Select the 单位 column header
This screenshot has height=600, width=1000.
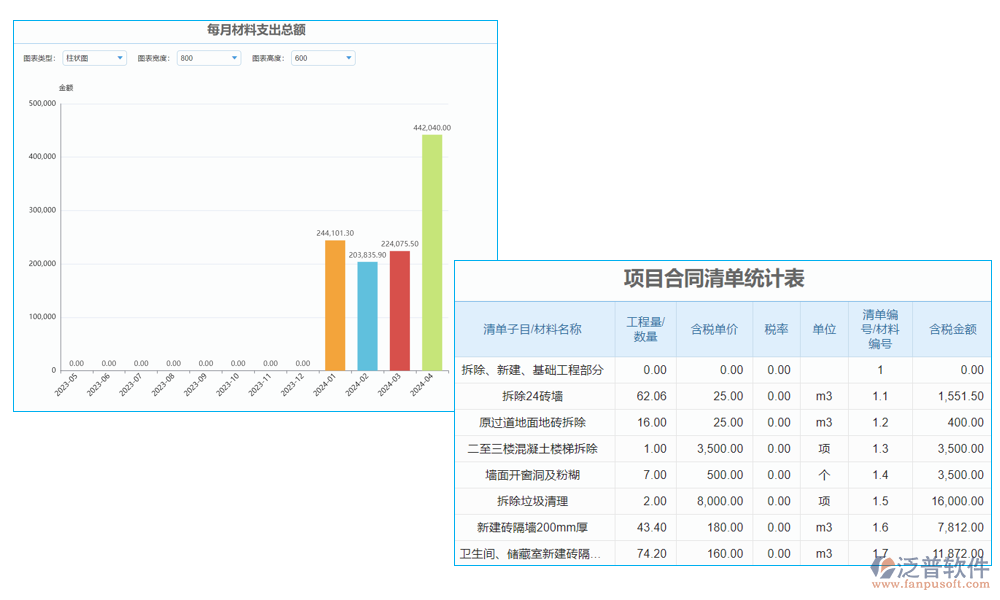tap(823, 329)
